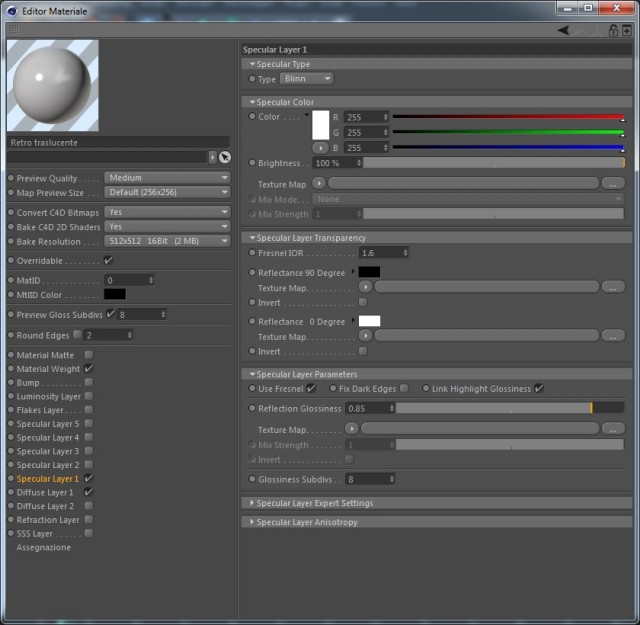Open the Specular Color texture map arrow button
The width and height of the screenshot is (640, 625).
pos(319,183)
